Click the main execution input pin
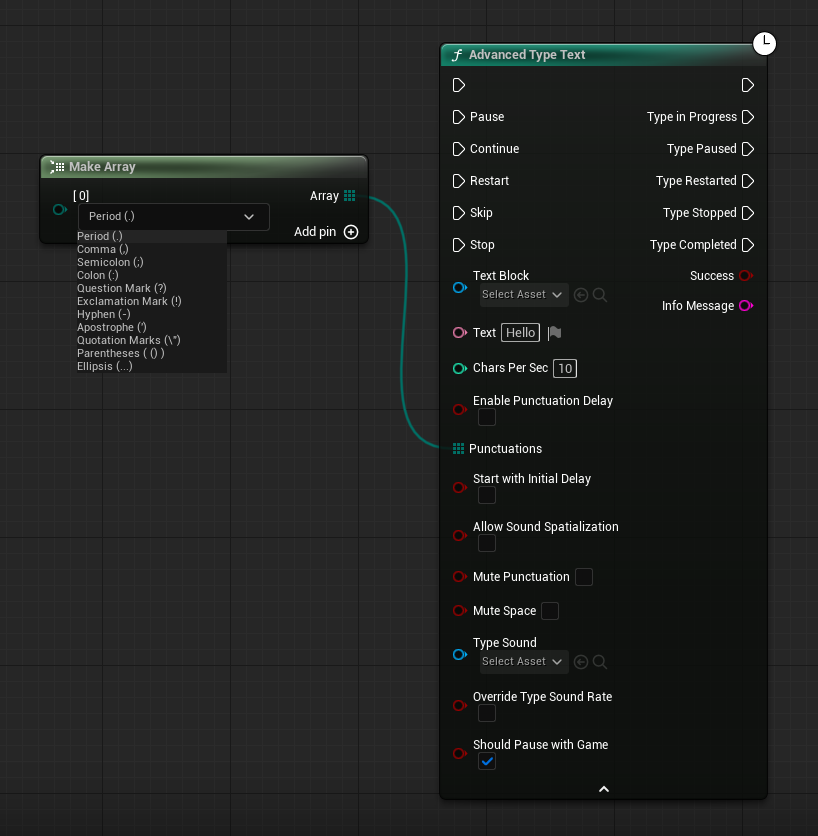Viewport: 818px width, 836px height. tap(459, 85)
